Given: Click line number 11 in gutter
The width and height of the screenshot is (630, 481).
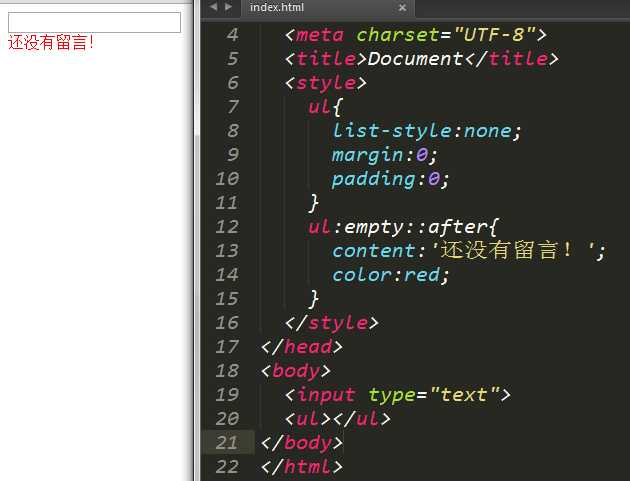Looking at the screenshot, I should 227,203.
